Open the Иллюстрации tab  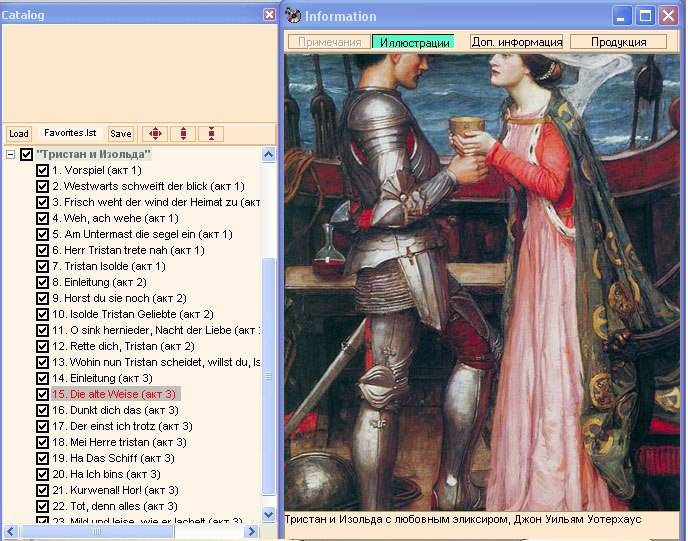tap(414, 42)
